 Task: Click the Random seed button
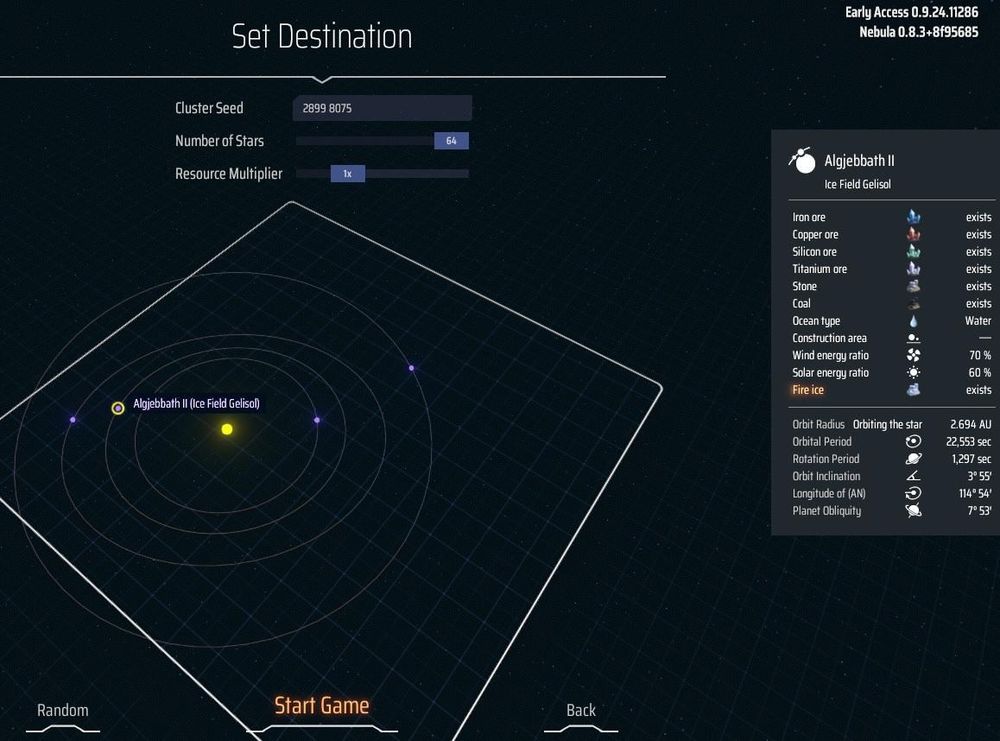point(62,711)
